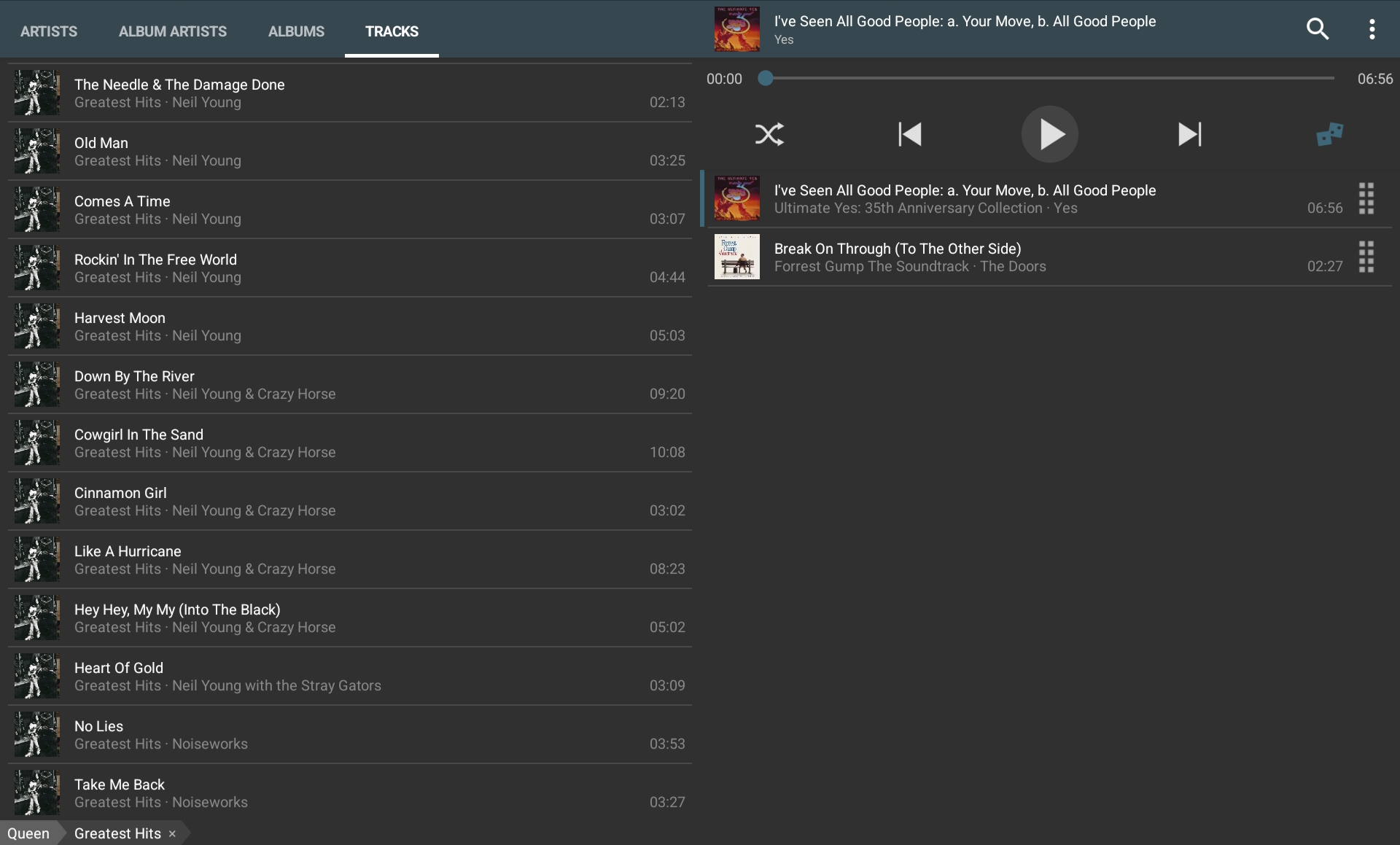The image size is (1400, 845).
Task: Jump back to the previous track
Action: [909, 134]
